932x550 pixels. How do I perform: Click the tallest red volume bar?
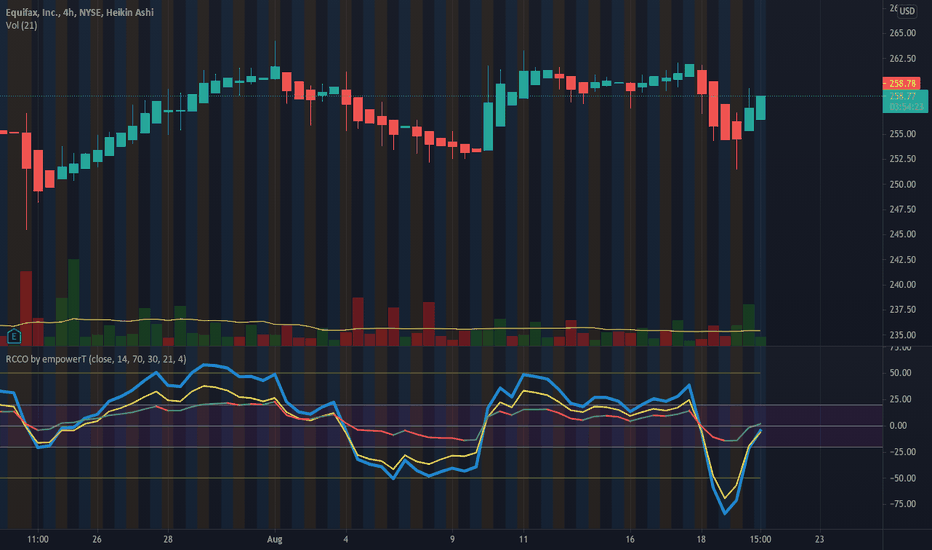26,309
